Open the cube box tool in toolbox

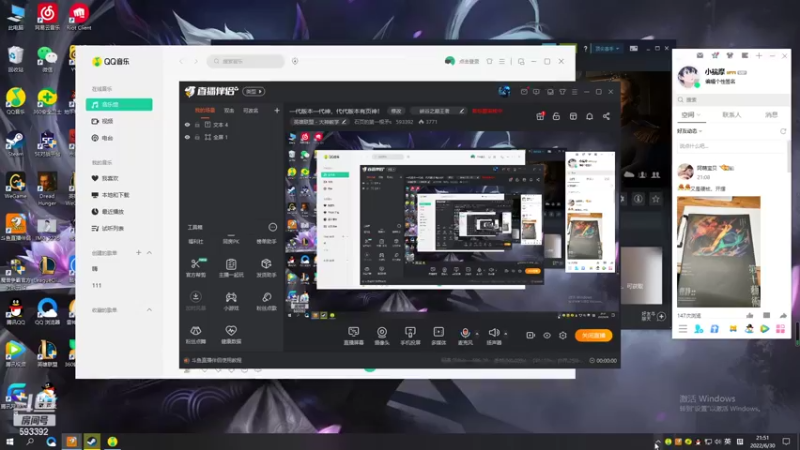pos(266,264)
